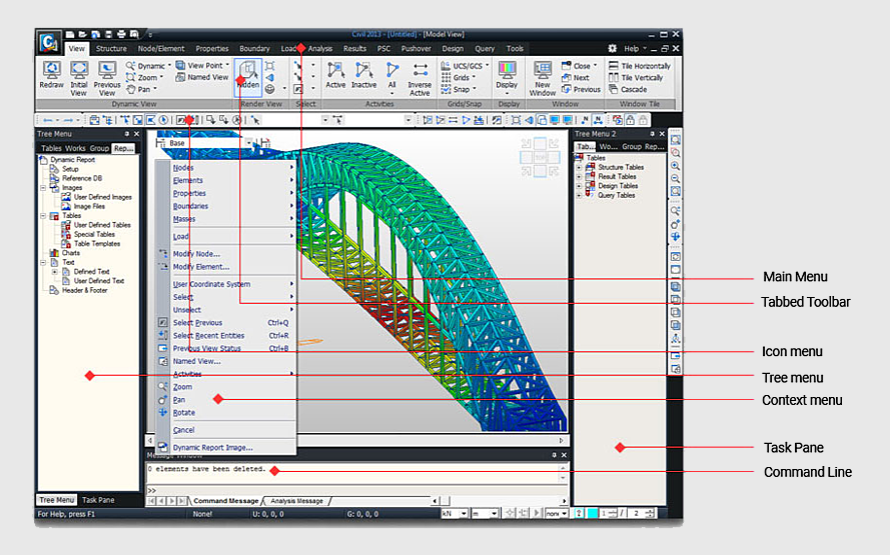Select Header & Footer tree item
The image size is (890, 555).
86,290
